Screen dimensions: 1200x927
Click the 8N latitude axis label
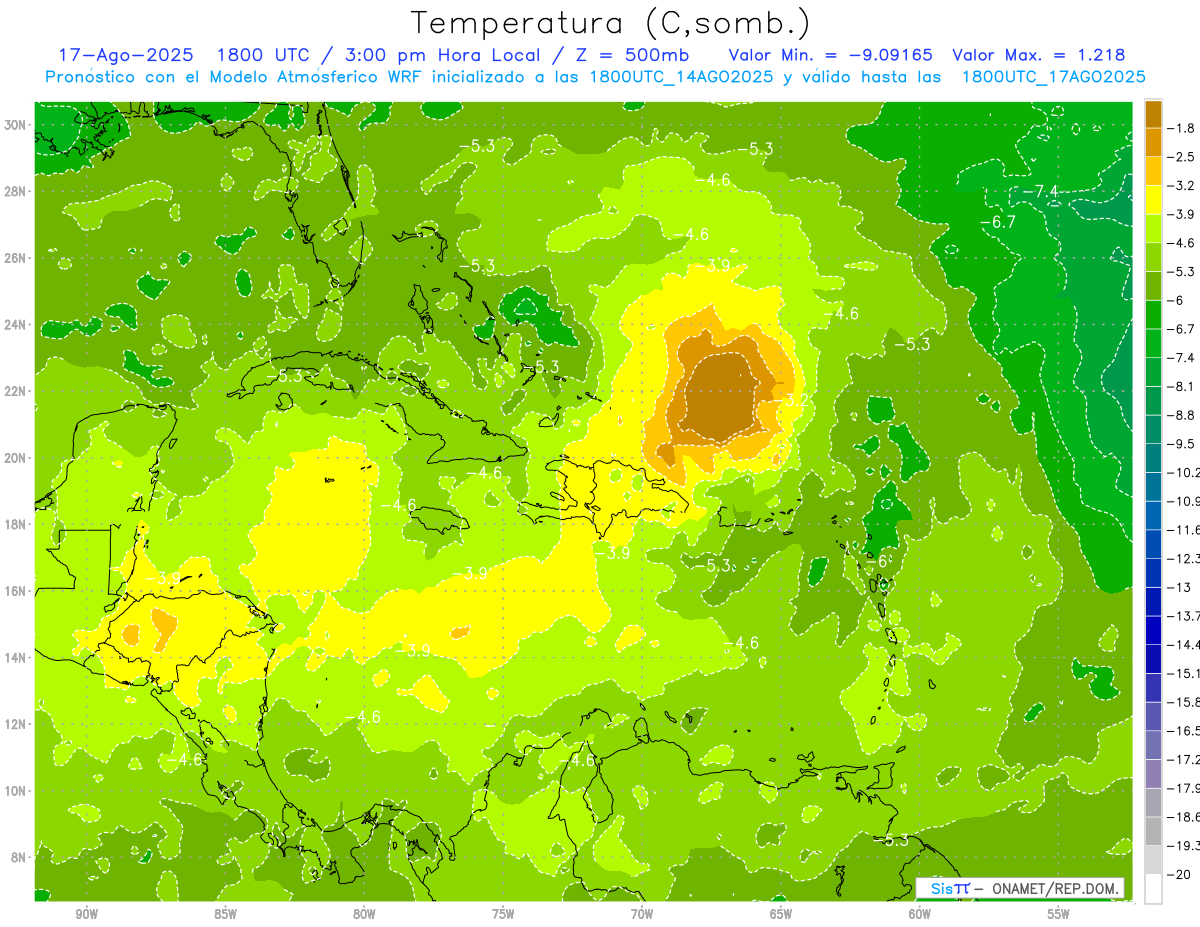click(x=19, y=857)
